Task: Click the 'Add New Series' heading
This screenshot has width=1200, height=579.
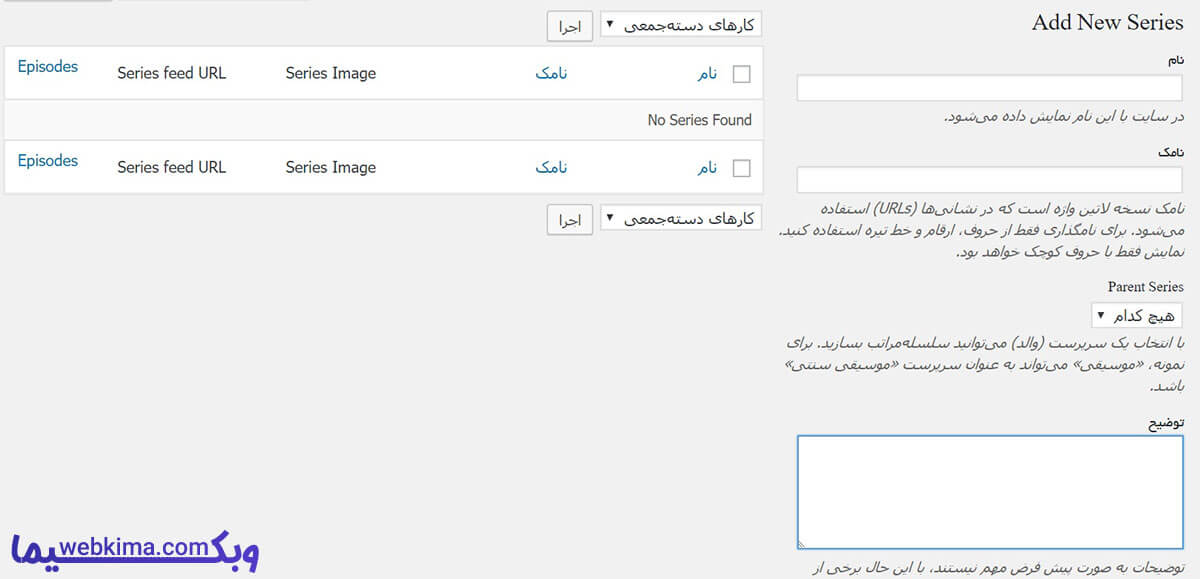Action: (1108, 23)
